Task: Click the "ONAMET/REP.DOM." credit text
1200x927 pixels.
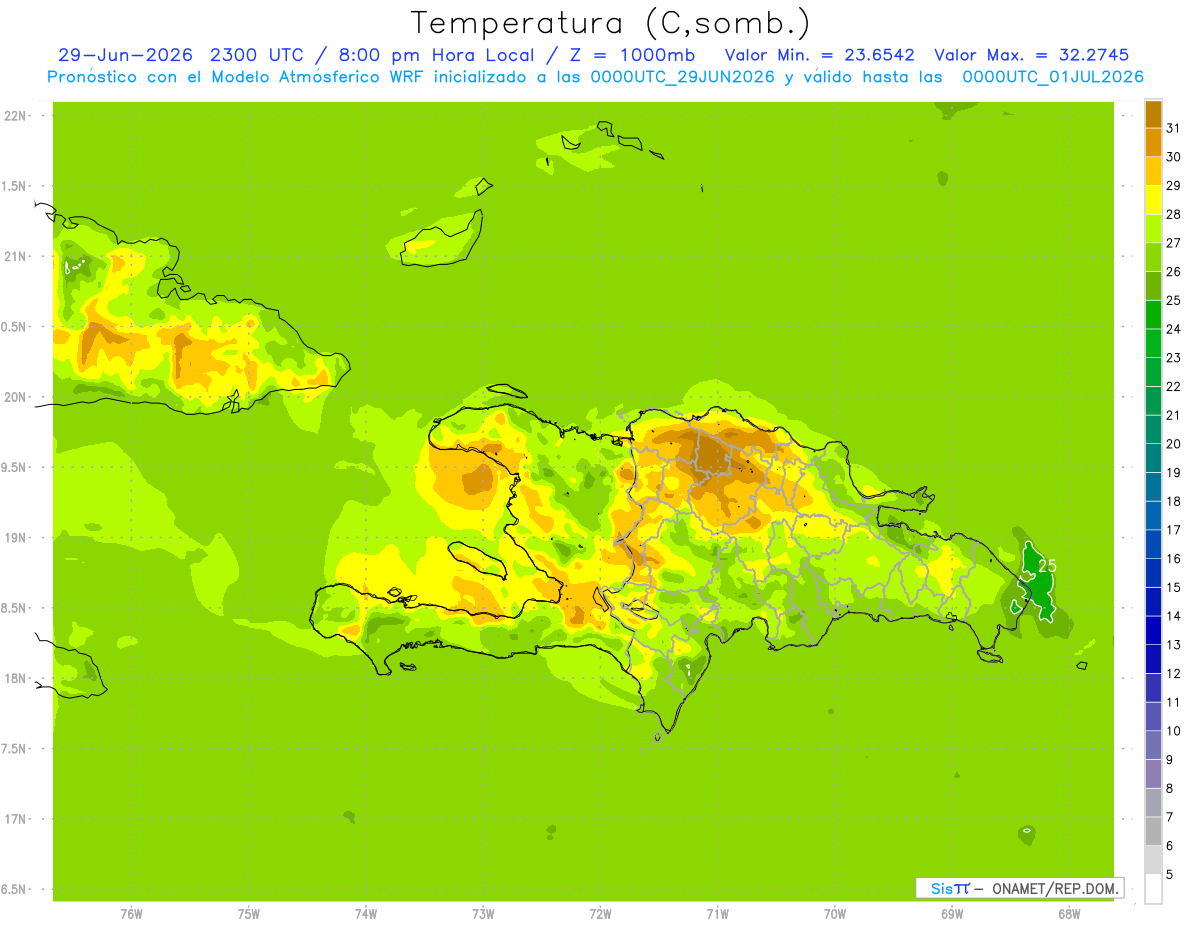Action: [x=1054, y=888]
